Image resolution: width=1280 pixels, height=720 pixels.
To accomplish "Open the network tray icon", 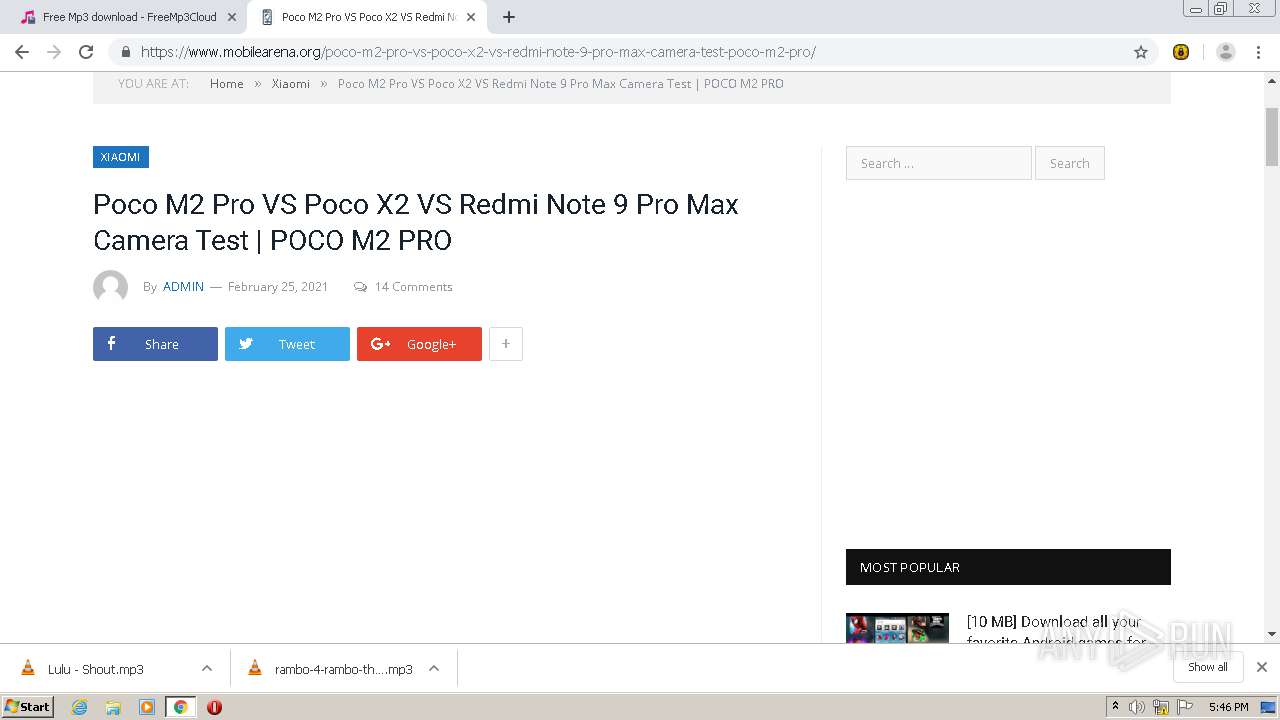I will (x=1161, y=707).
